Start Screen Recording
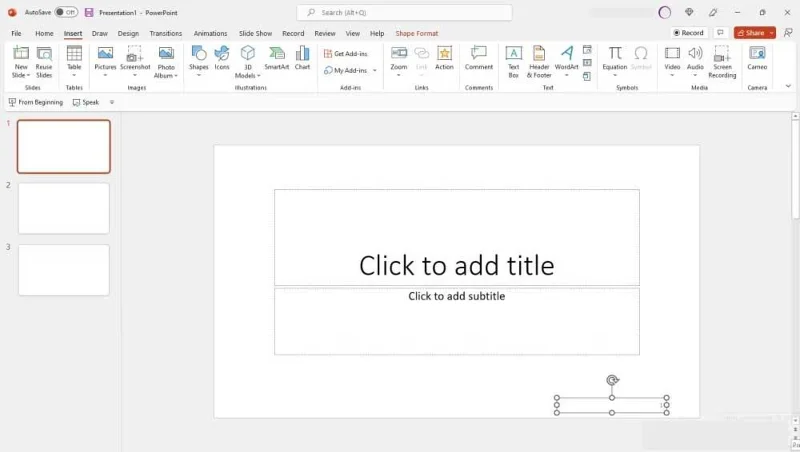 [x=722, y=62]
